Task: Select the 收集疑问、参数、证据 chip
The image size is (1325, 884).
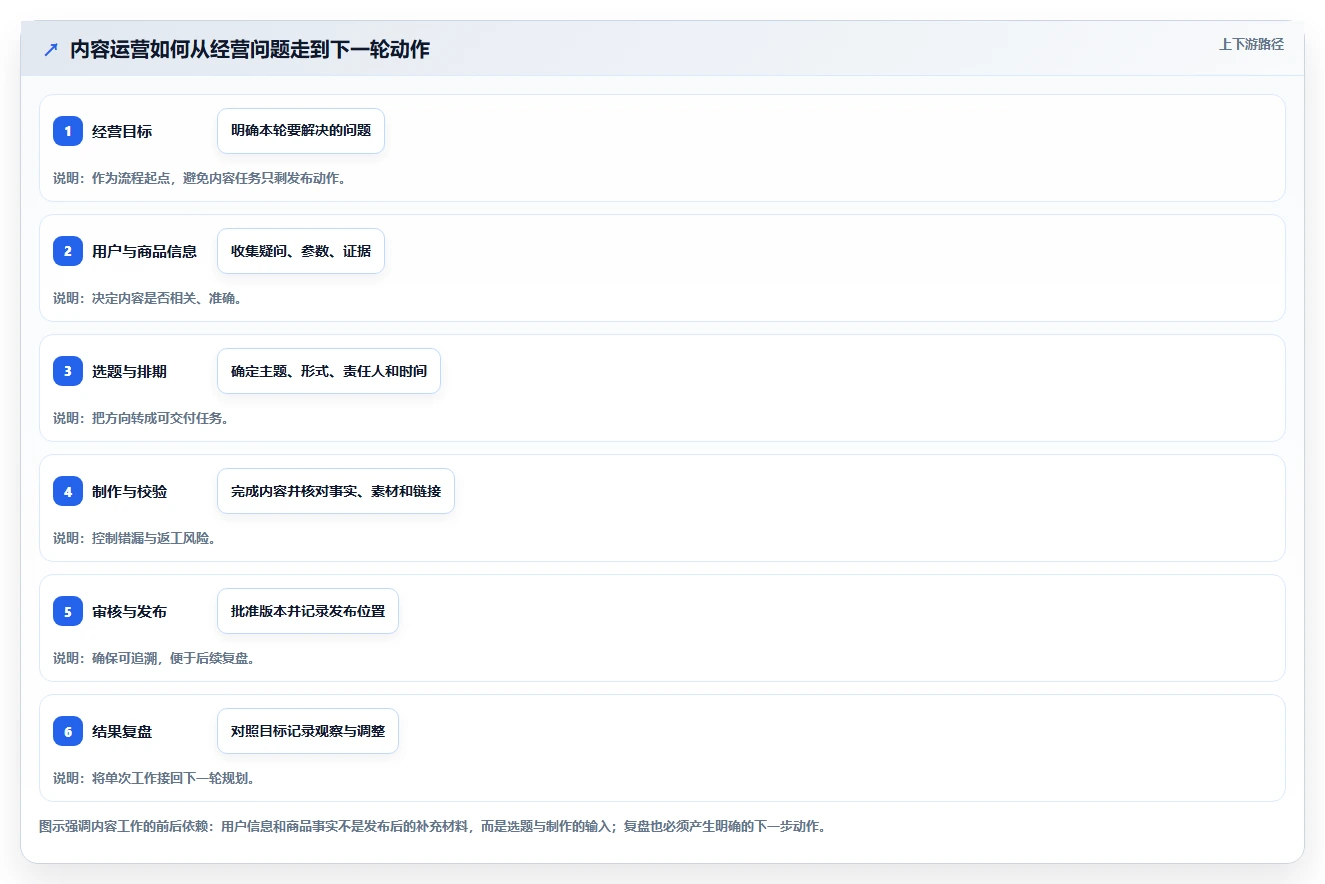Action: coord(301,251)
